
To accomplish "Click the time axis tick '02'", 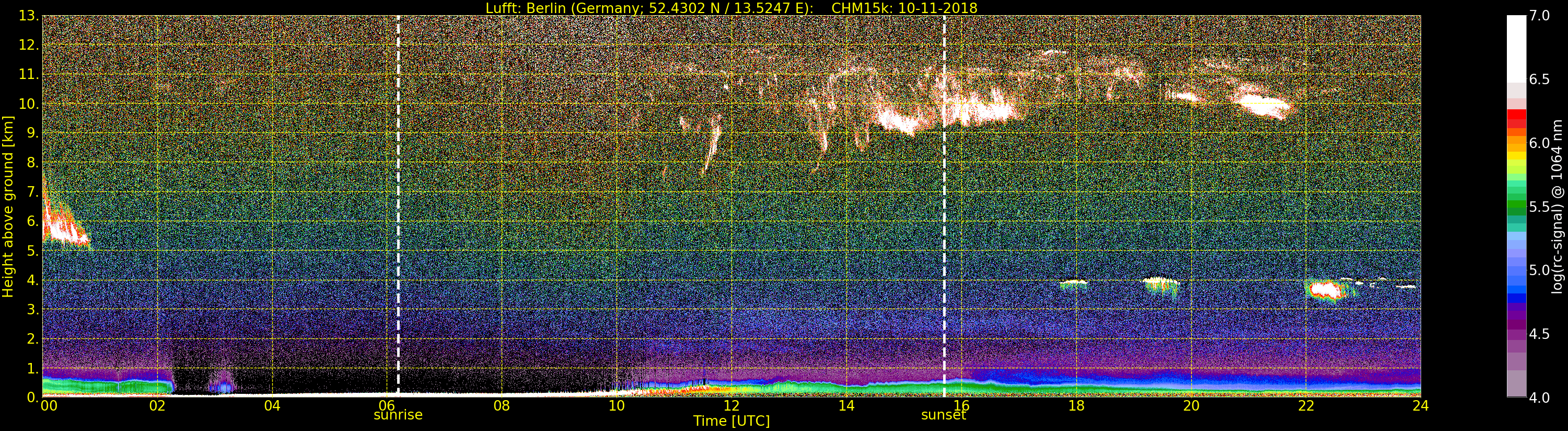I will point(157,406).
